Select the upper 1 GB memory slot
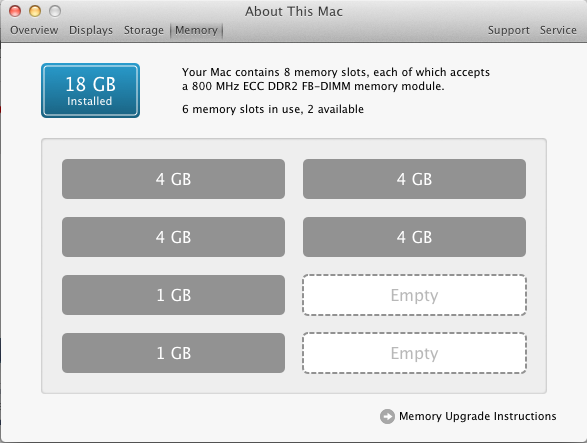The height and width of the screenshot is (443, 587). coord(173,295)
